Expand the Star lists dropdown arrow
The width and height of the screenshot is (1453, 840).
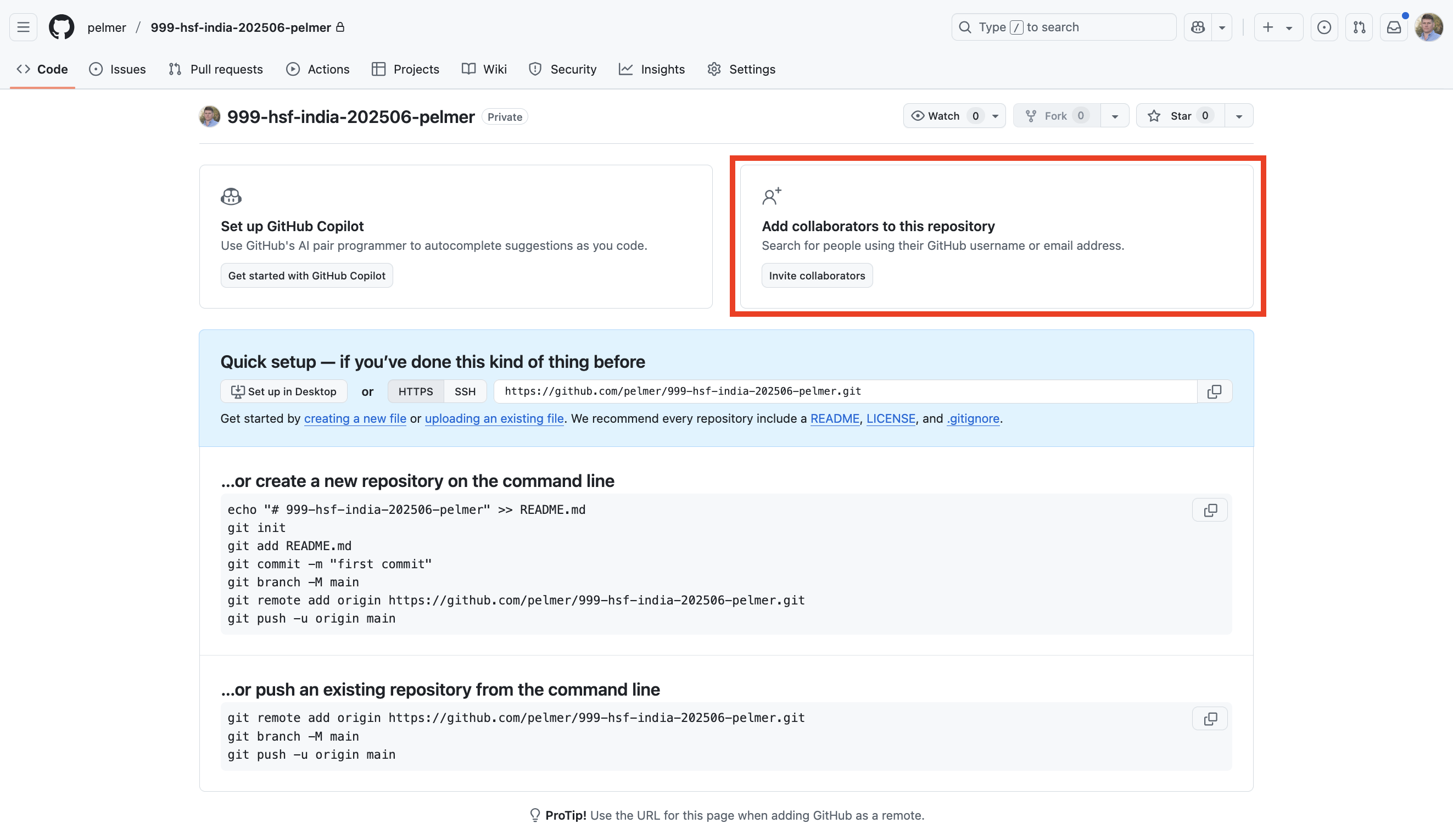[x=1238, y=116]
